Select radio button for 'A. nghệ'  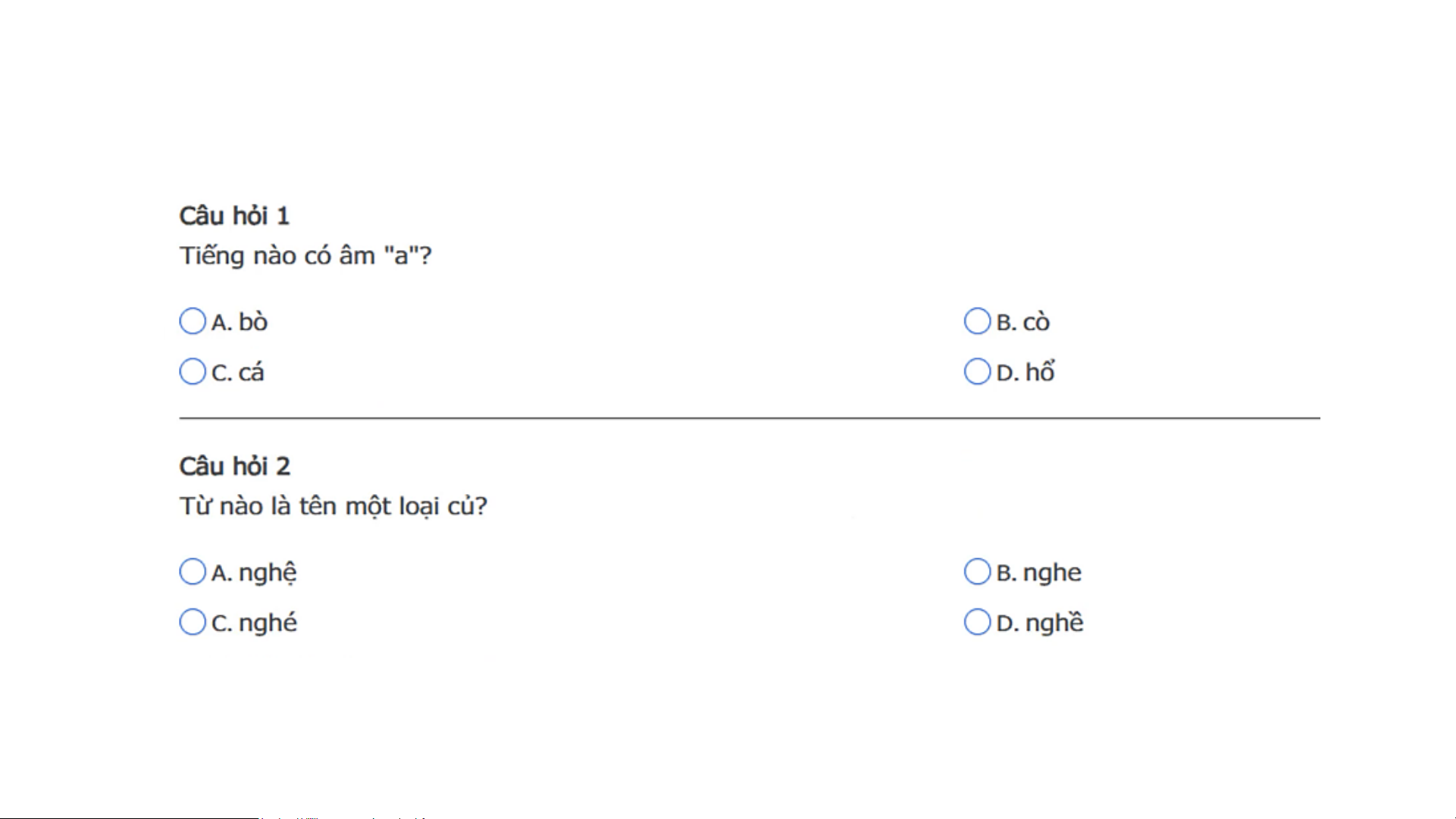[193, 572]
